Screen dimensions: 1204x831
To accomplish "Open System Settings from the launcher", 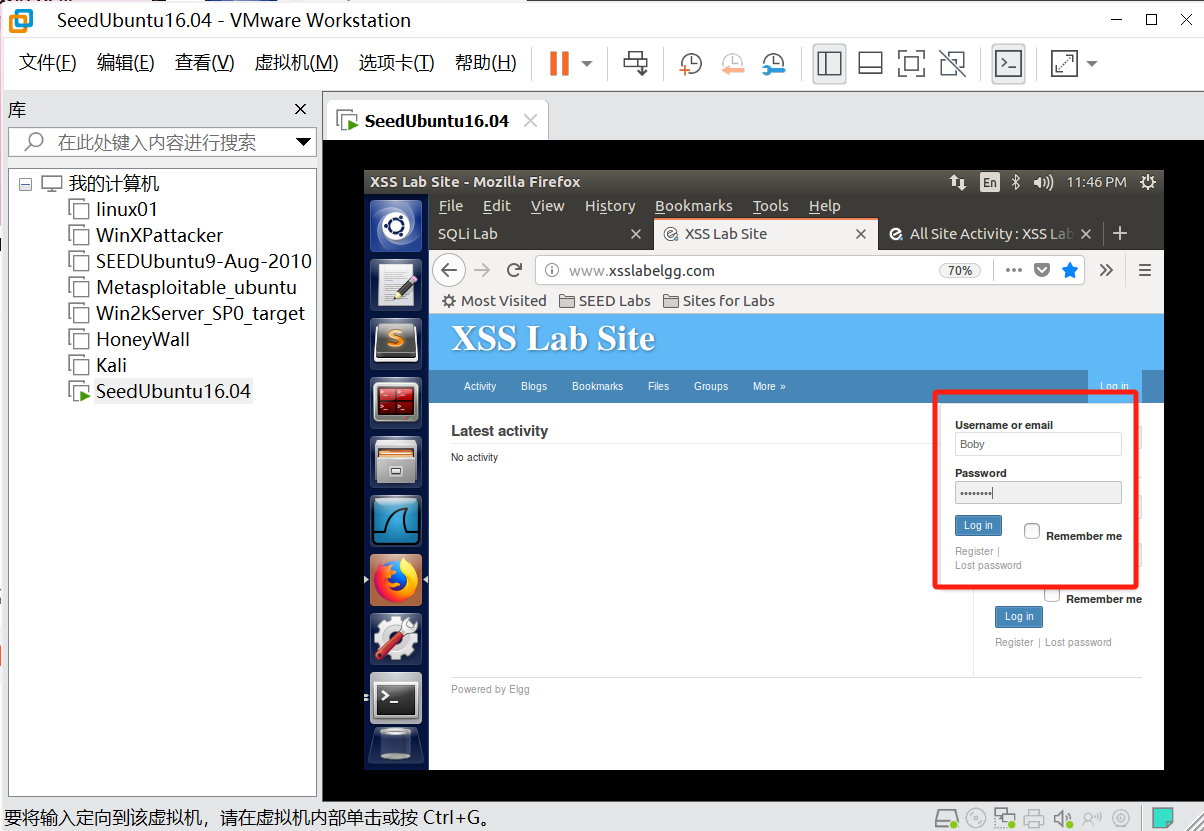I will click(396, 638).
